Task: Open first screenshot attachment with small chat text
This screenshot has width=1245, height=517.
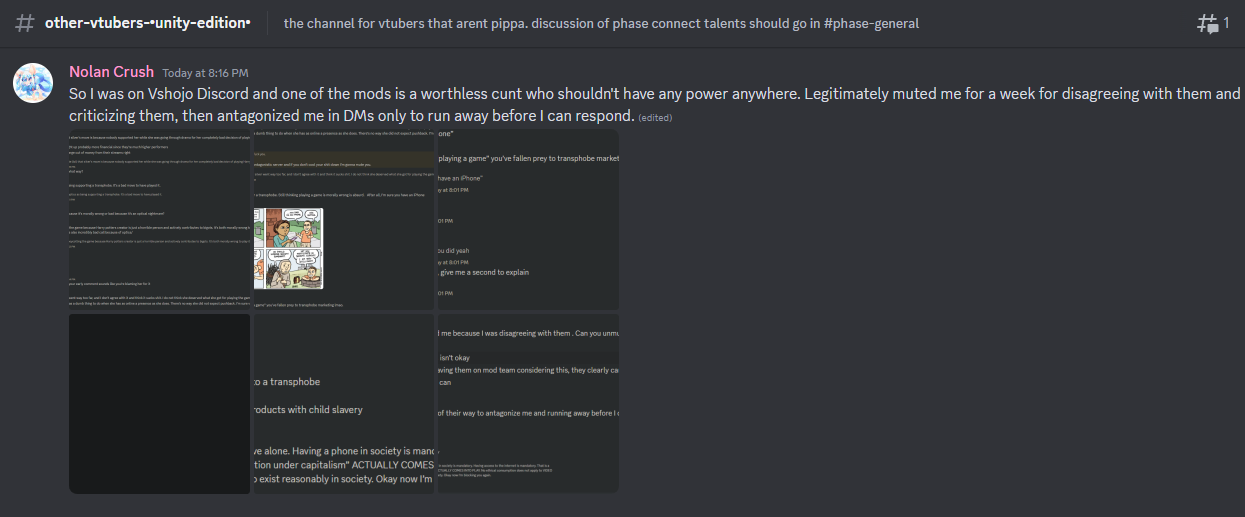Action: 159,219
